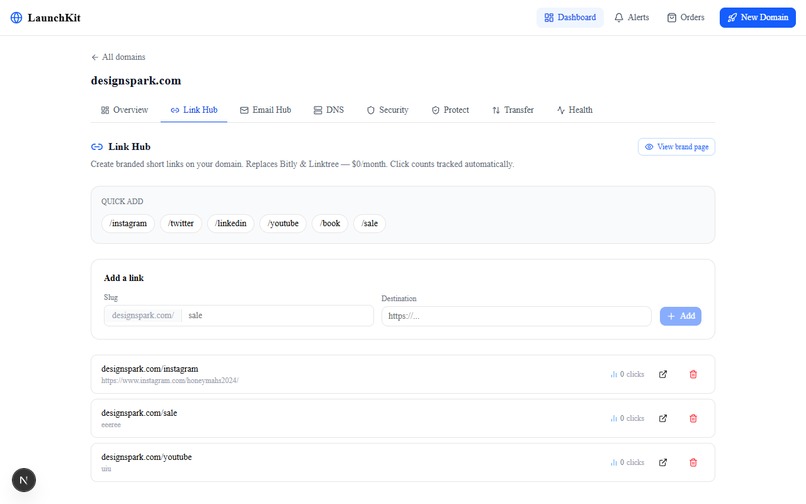Click the Add link button
This screenshot has height=504, width=806.
coord(681,316)
